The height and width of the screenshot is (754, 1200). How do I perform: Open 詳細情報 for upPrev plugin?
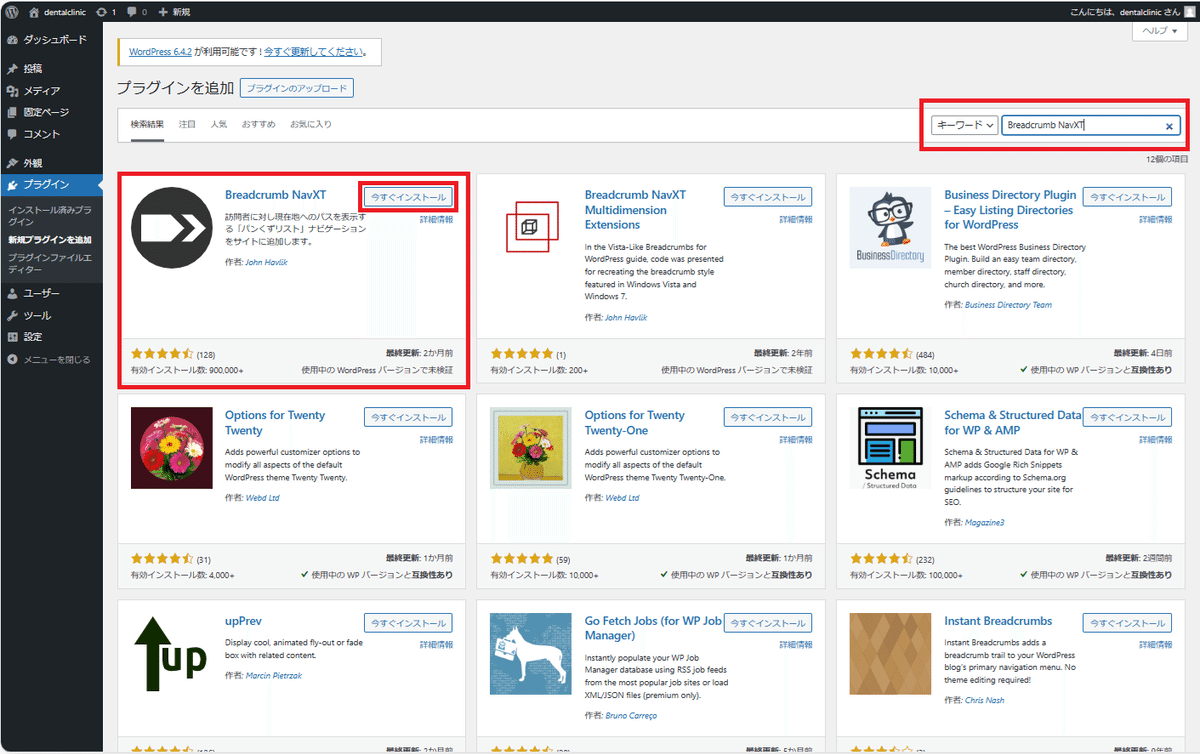(436, 645)
